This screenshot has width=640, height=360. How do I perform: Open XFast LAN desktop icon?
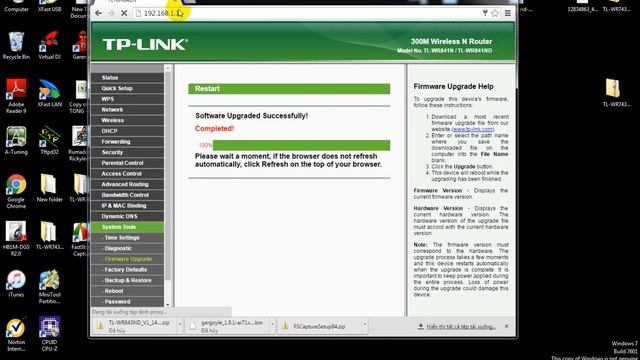(x=49, y=93)
